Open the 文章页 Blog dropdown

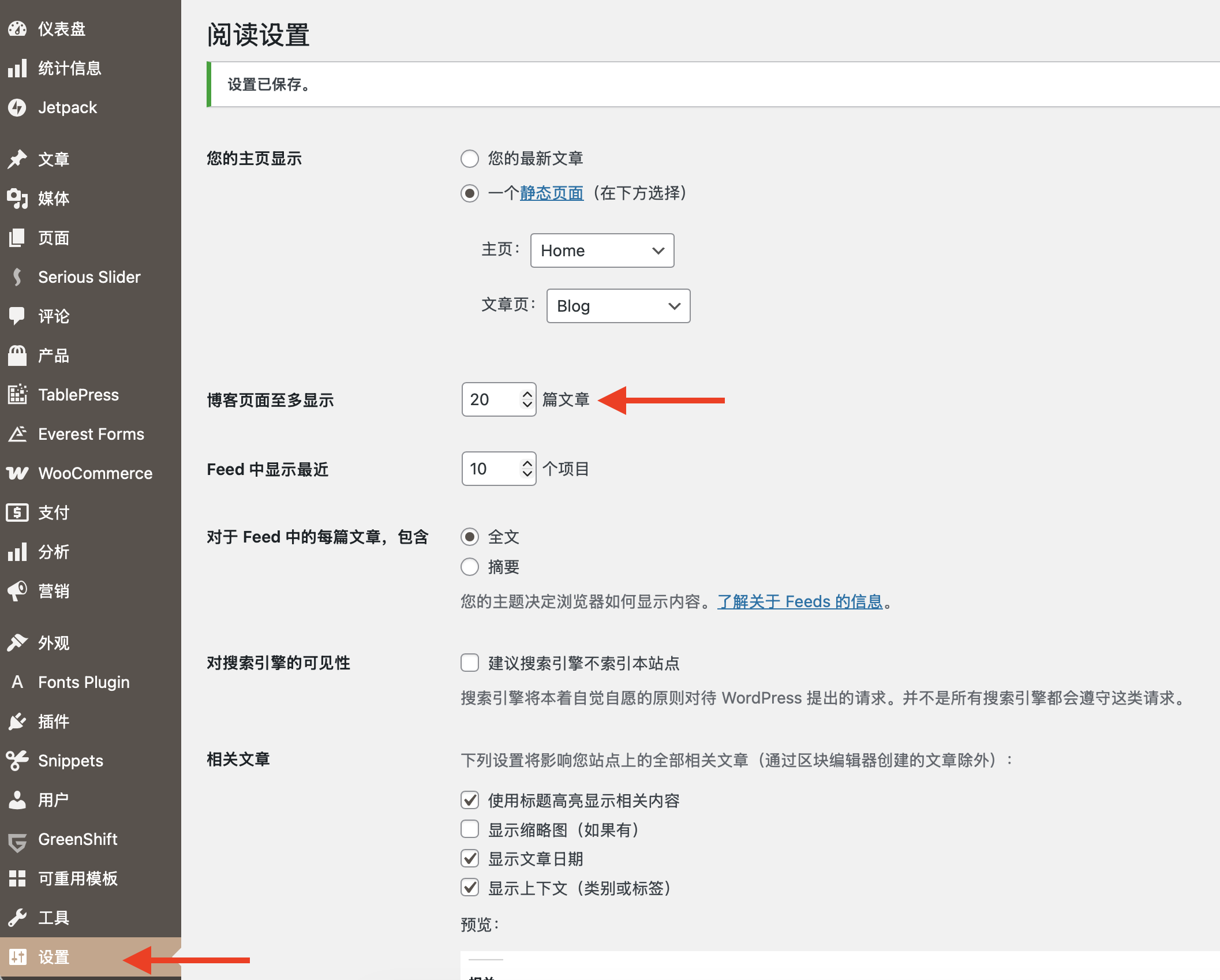[x=618, y=306]
